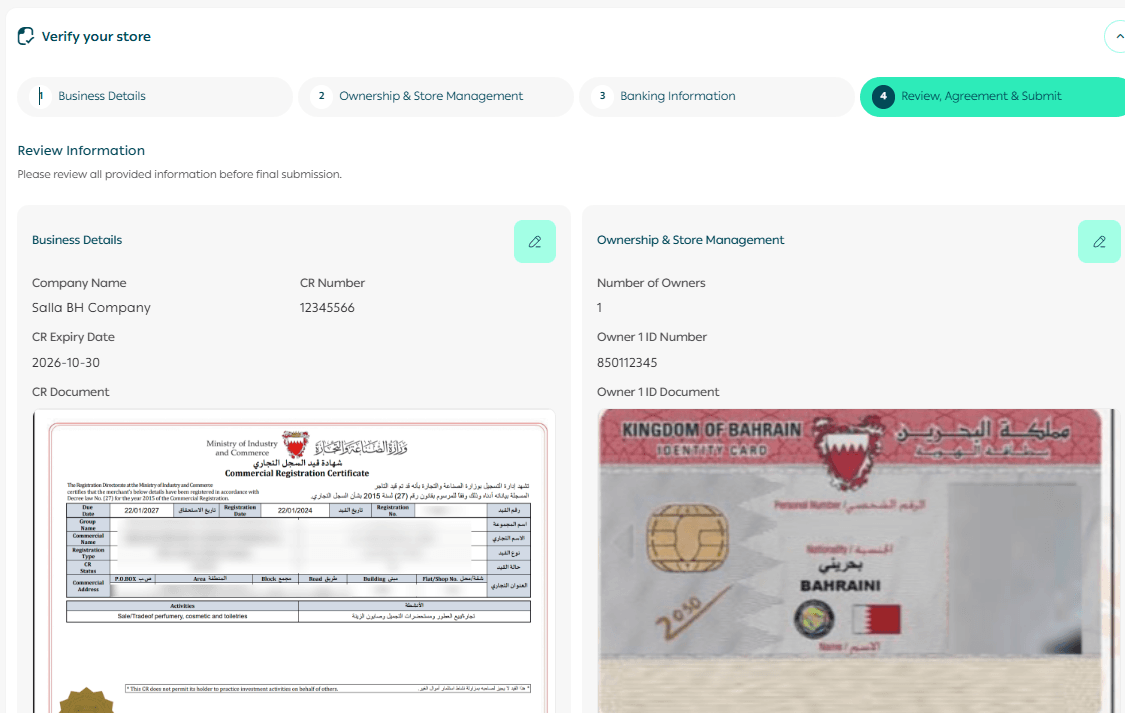Select Owner 1 ID Number 850112345
Viewport: 1125px width, 713px height.
pos(627,363)
